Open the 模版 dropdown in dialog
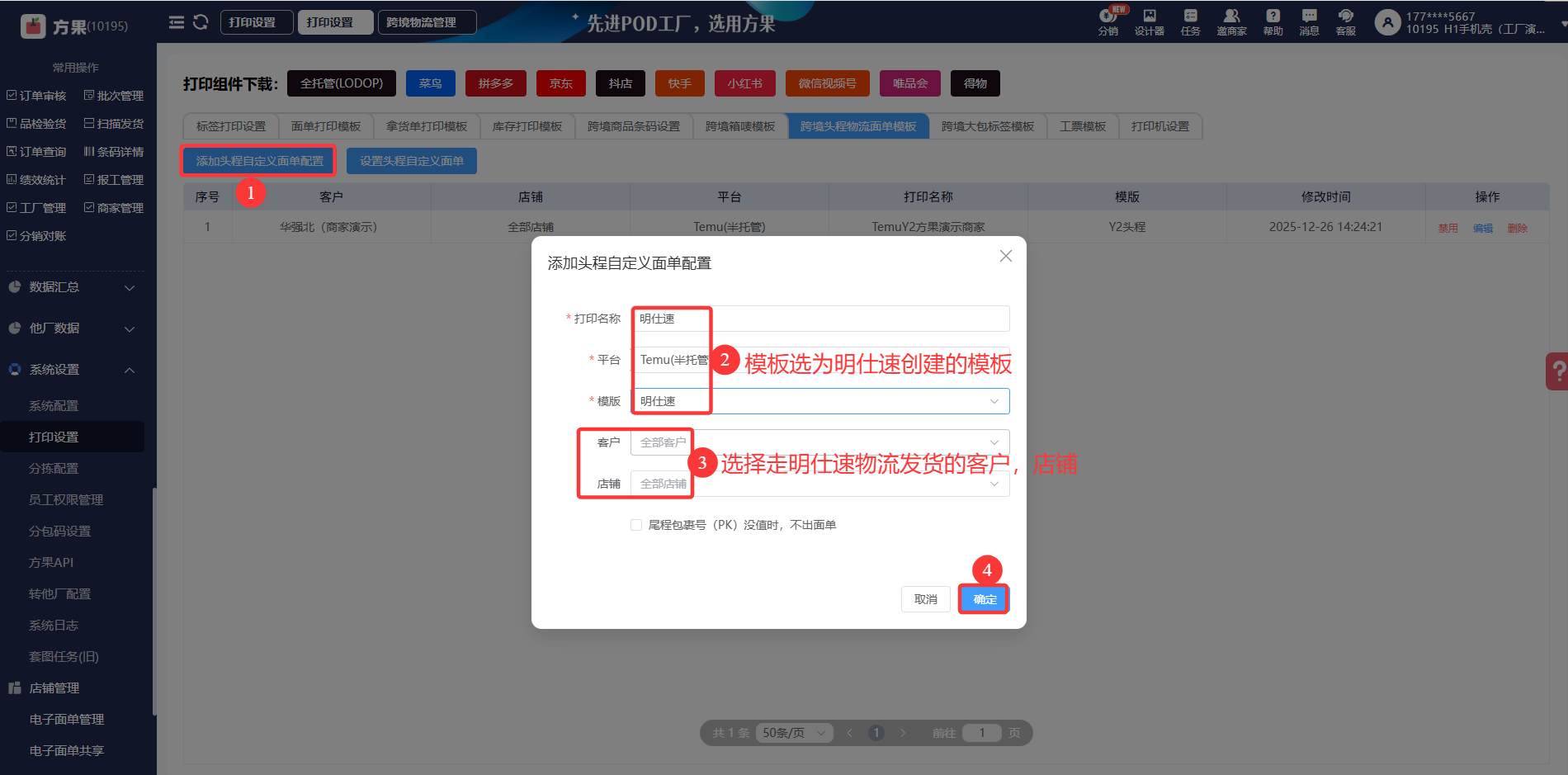Screen dimensions: 1568x775 (820, 401)
